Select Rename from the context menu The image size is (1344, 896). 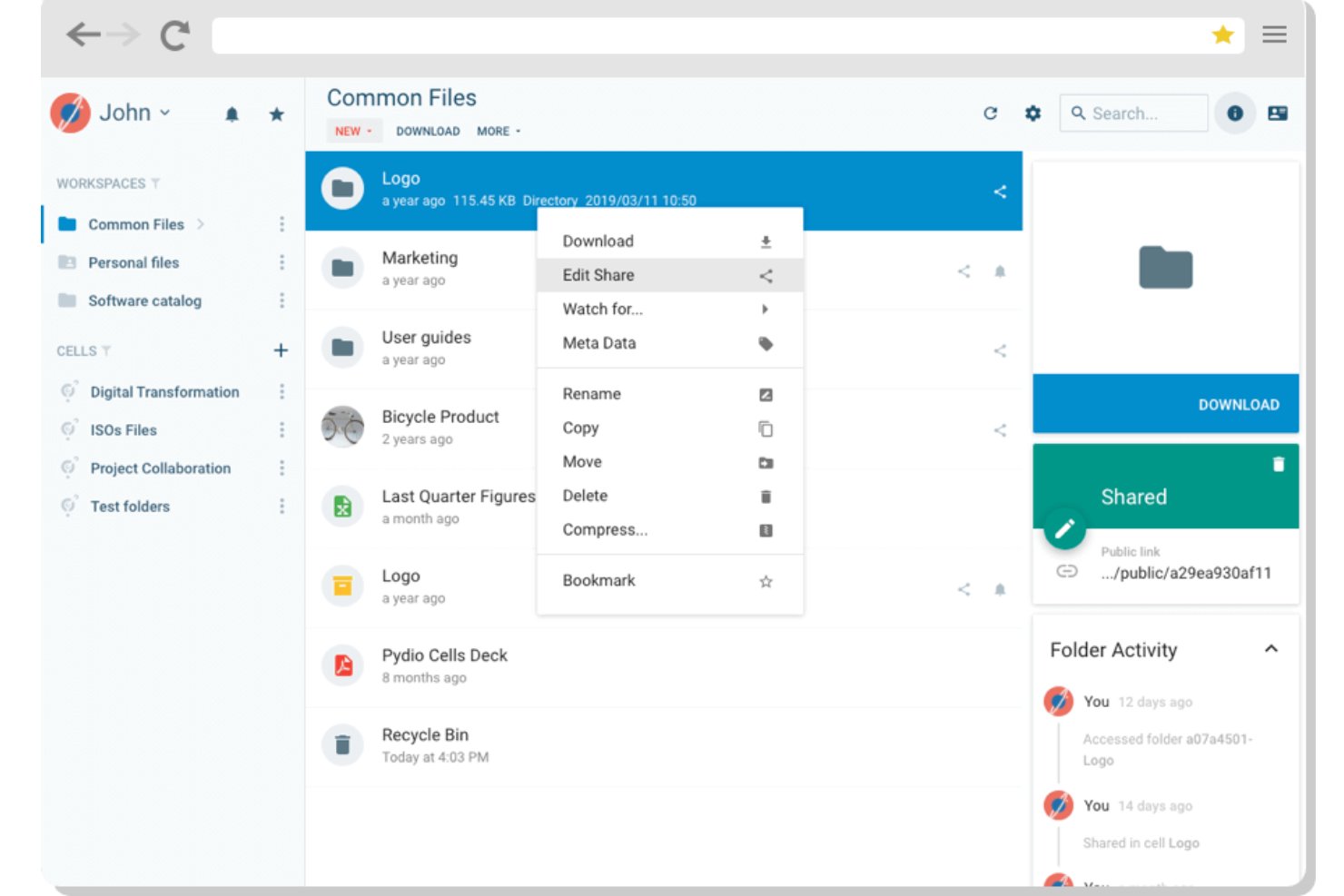point(591,394)
